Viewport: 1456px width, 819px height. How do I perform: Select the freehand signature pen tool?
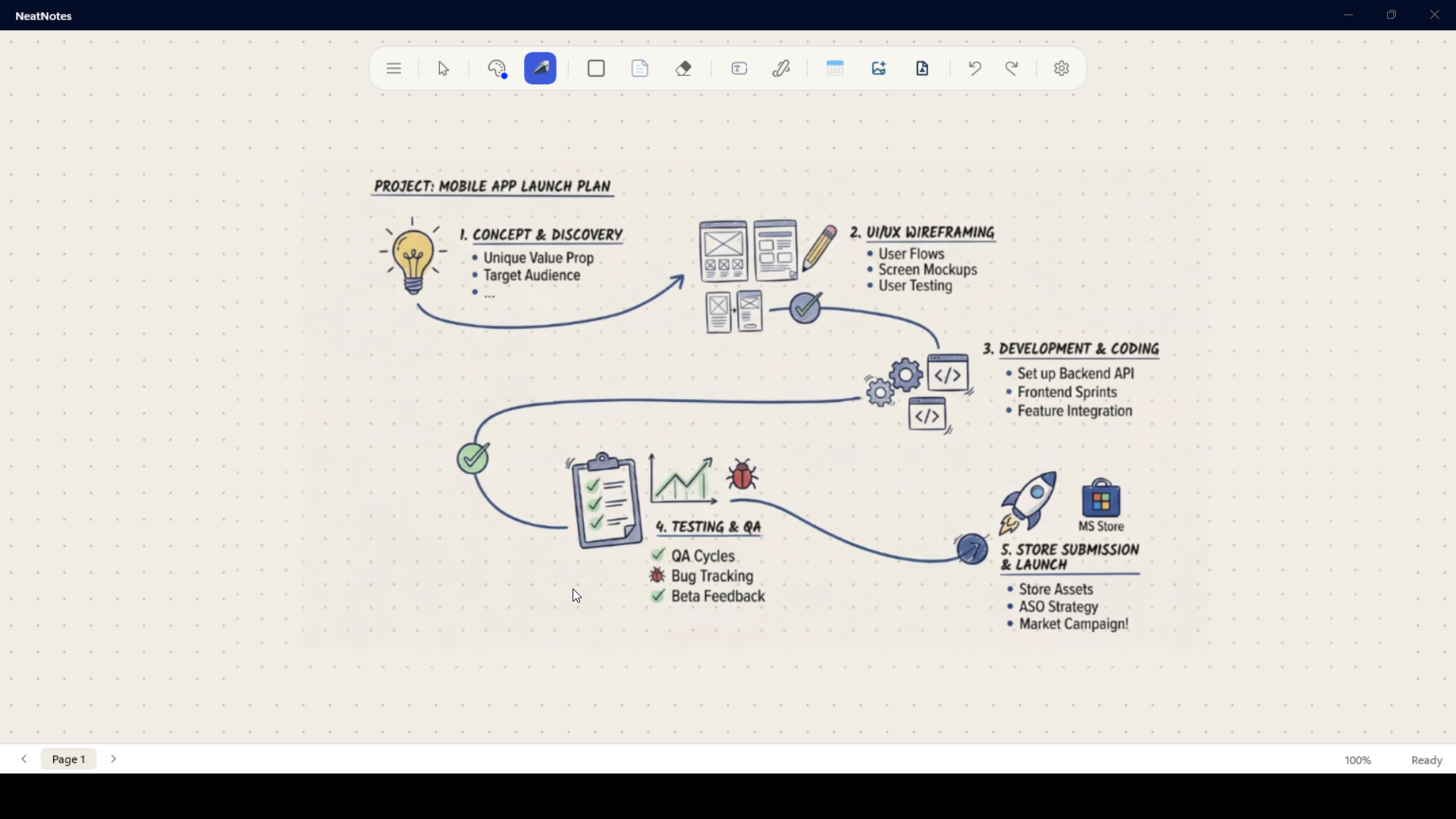782,68
